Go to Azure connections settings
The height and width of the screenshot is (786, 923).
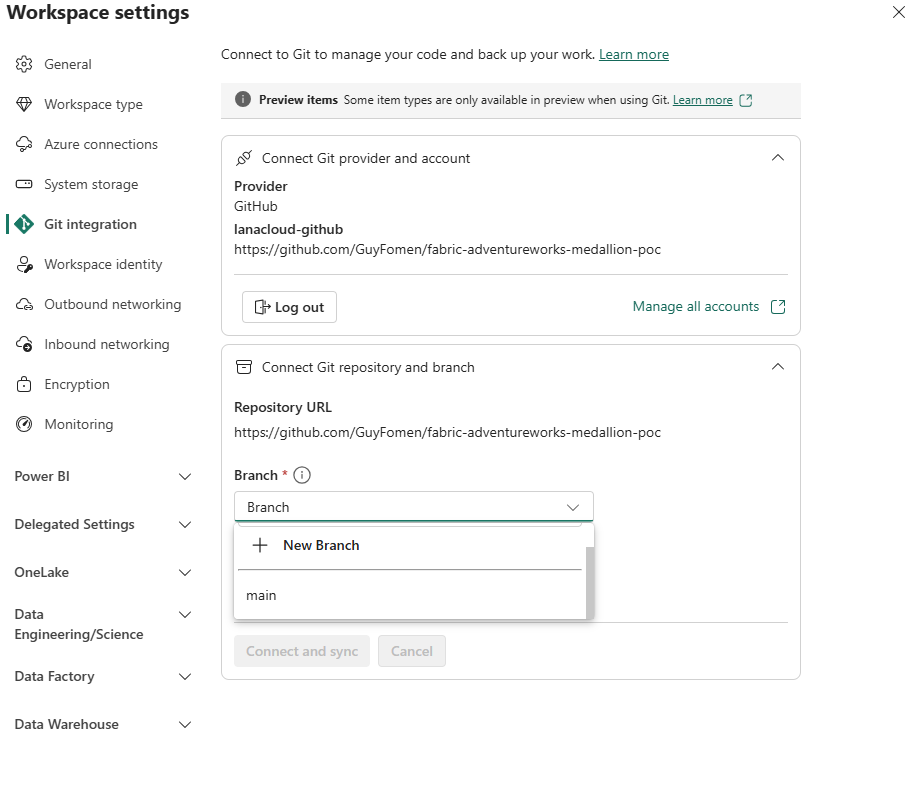101,144
